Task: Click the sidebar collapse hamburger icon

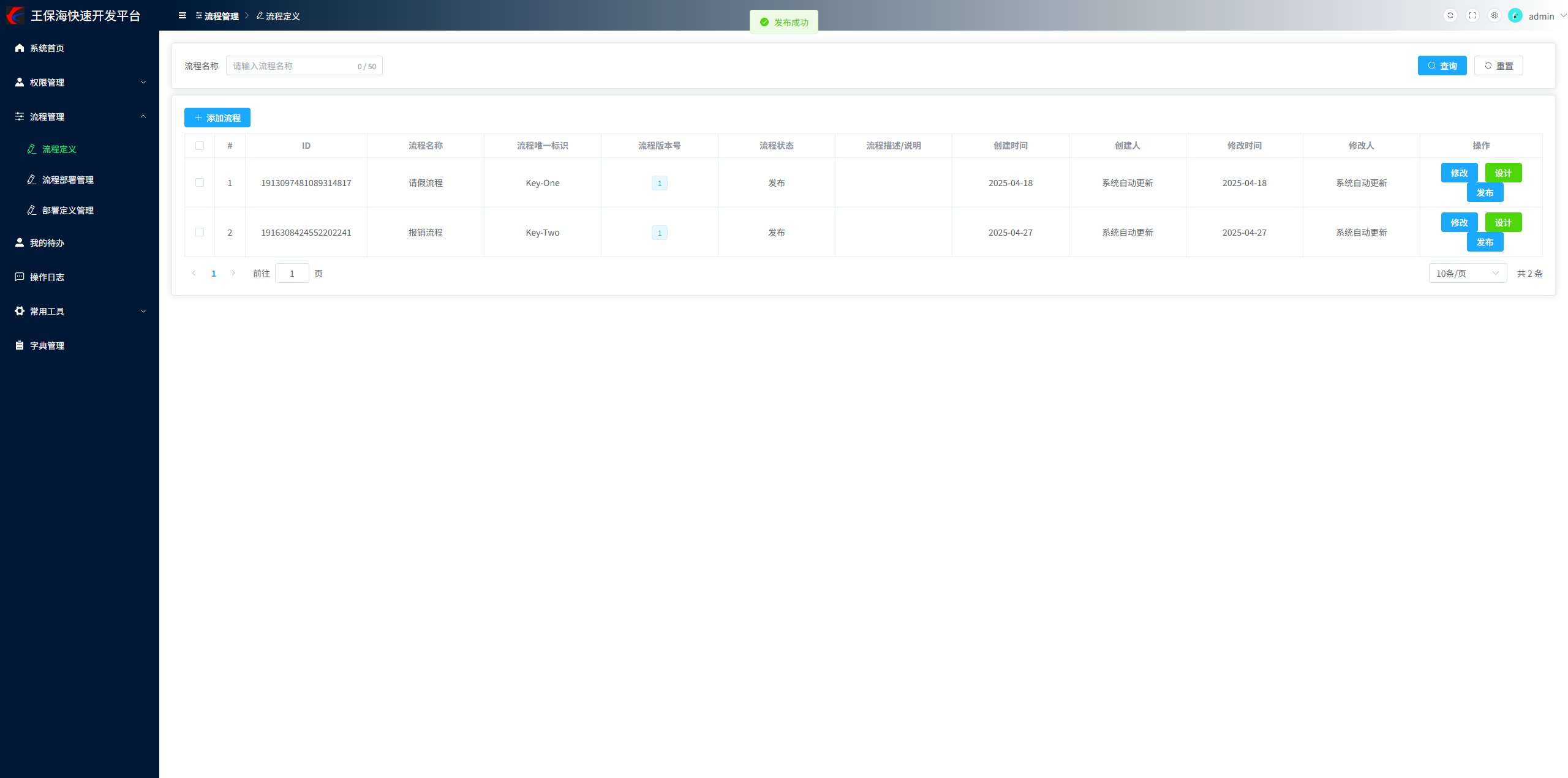Action: pyautogui.click(x=182, y=15)
